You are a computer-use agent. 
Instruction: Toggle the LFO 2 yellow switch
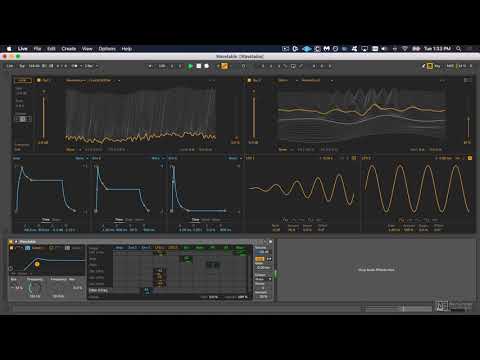[470, 158]
